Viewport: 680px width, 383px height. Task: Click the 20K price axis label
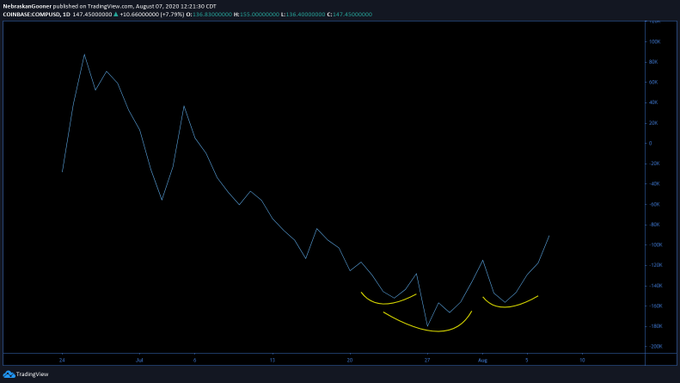(x=654, y=123)
